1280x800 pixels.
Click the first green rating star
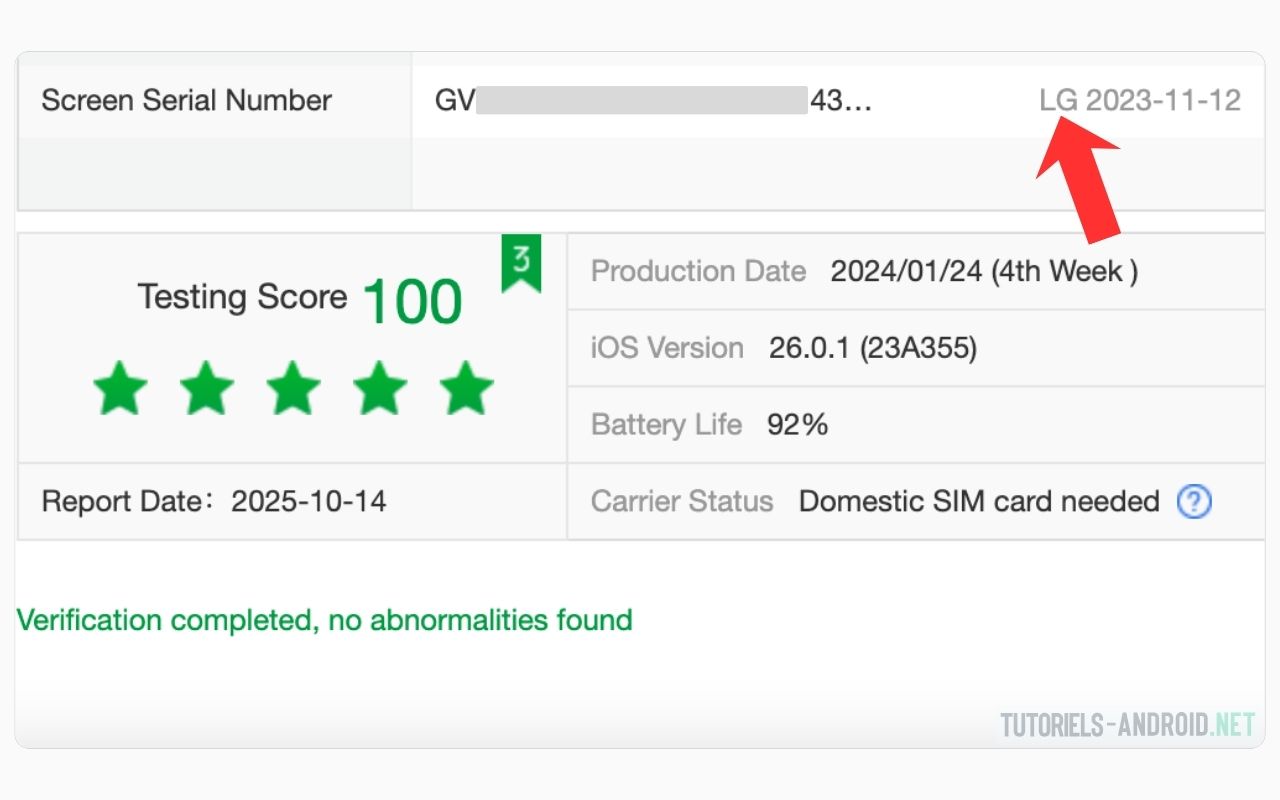point(120,389)
